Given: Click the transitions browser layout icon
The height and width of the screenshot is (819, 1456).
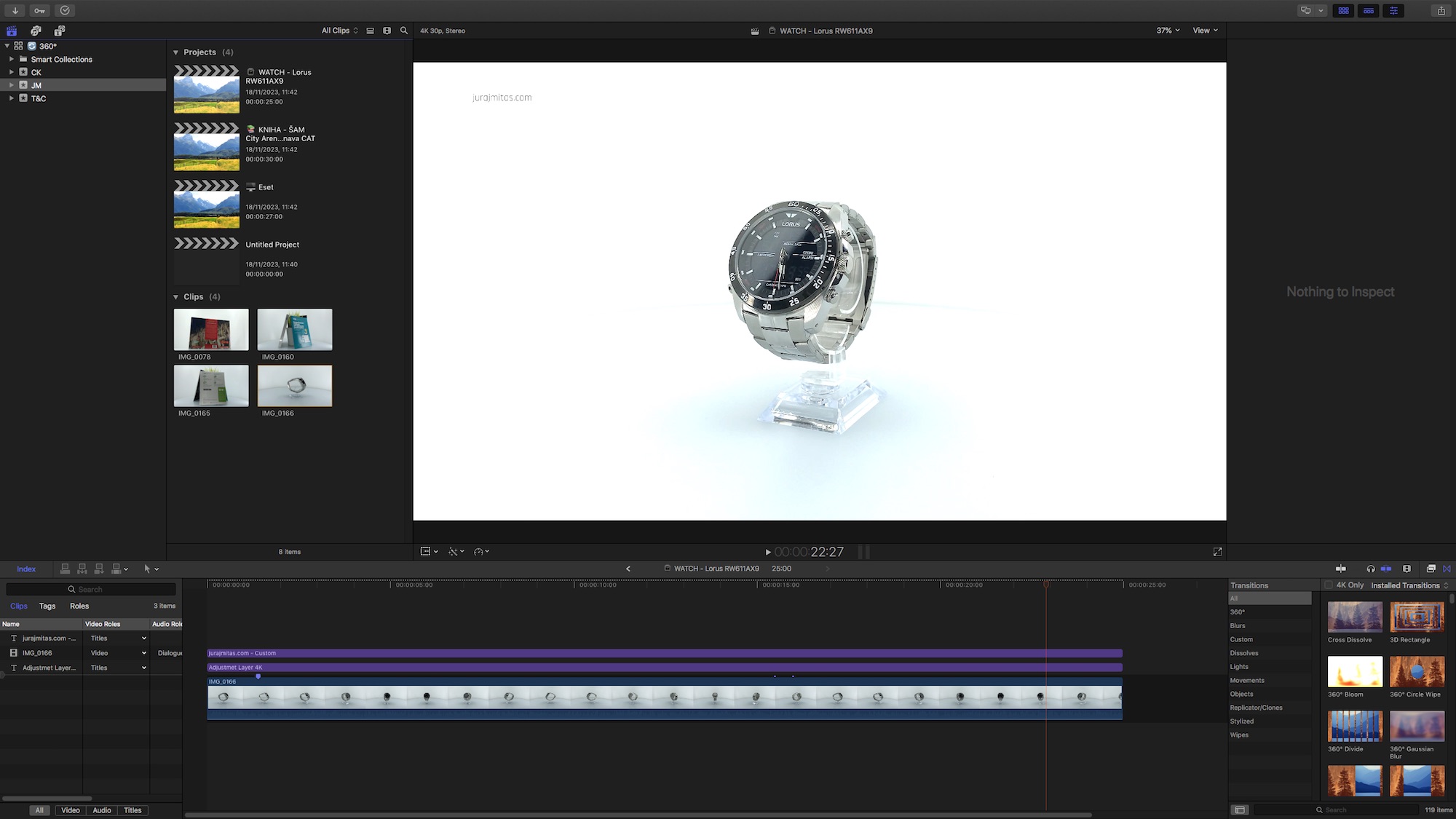Looking at the screenshot, I should [x=1240, y=810].
